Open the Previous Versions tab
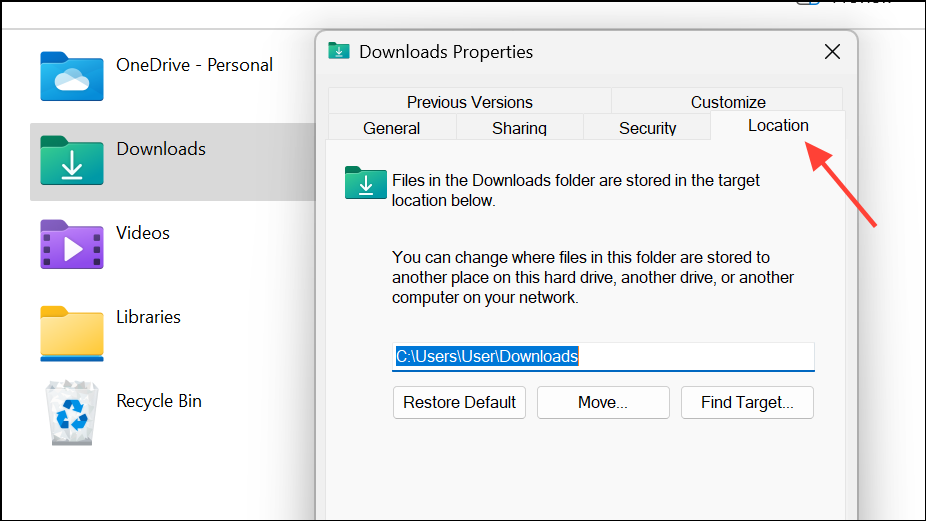 point(469,102)
